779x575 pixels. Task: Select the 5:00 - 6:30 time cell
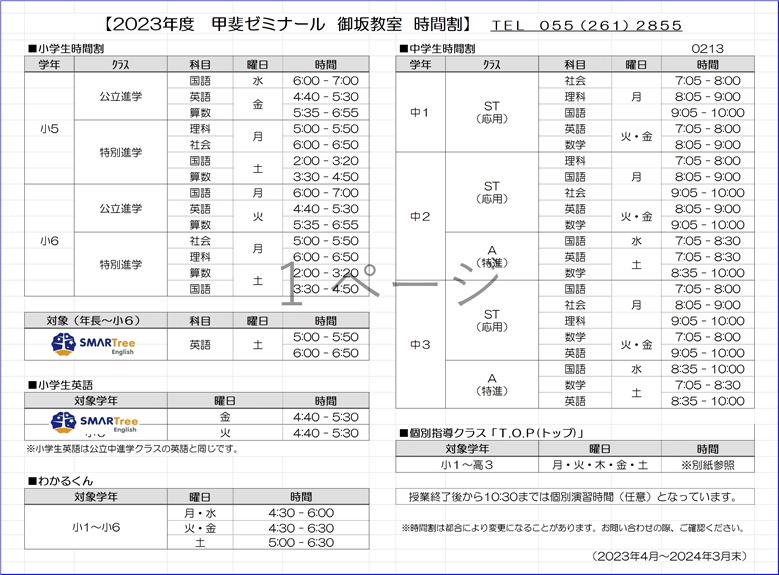tap(301, 542)
